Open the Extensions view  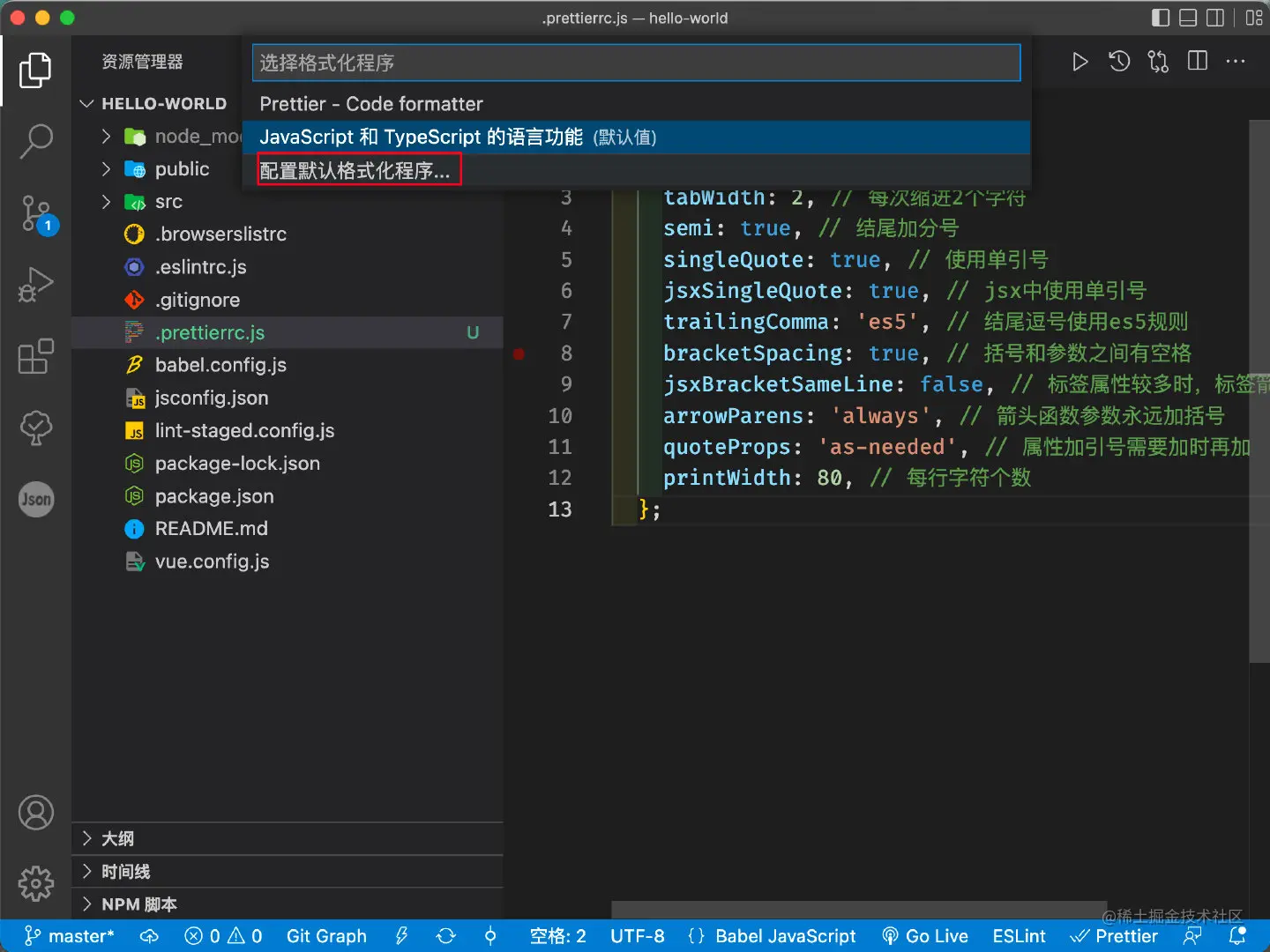[35, 356]
